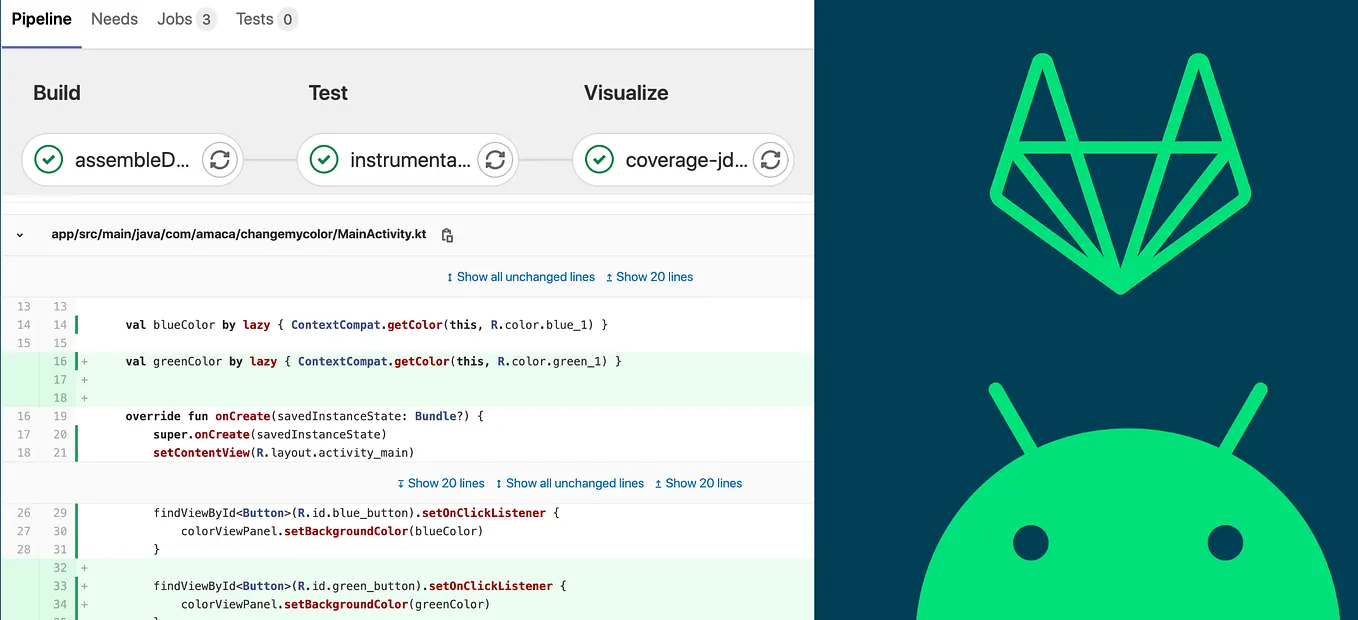The height and width of the screenshot is (620, 1358).
Task: Click the coverage-jd… passed status icon
Action: tap(598, 160)
